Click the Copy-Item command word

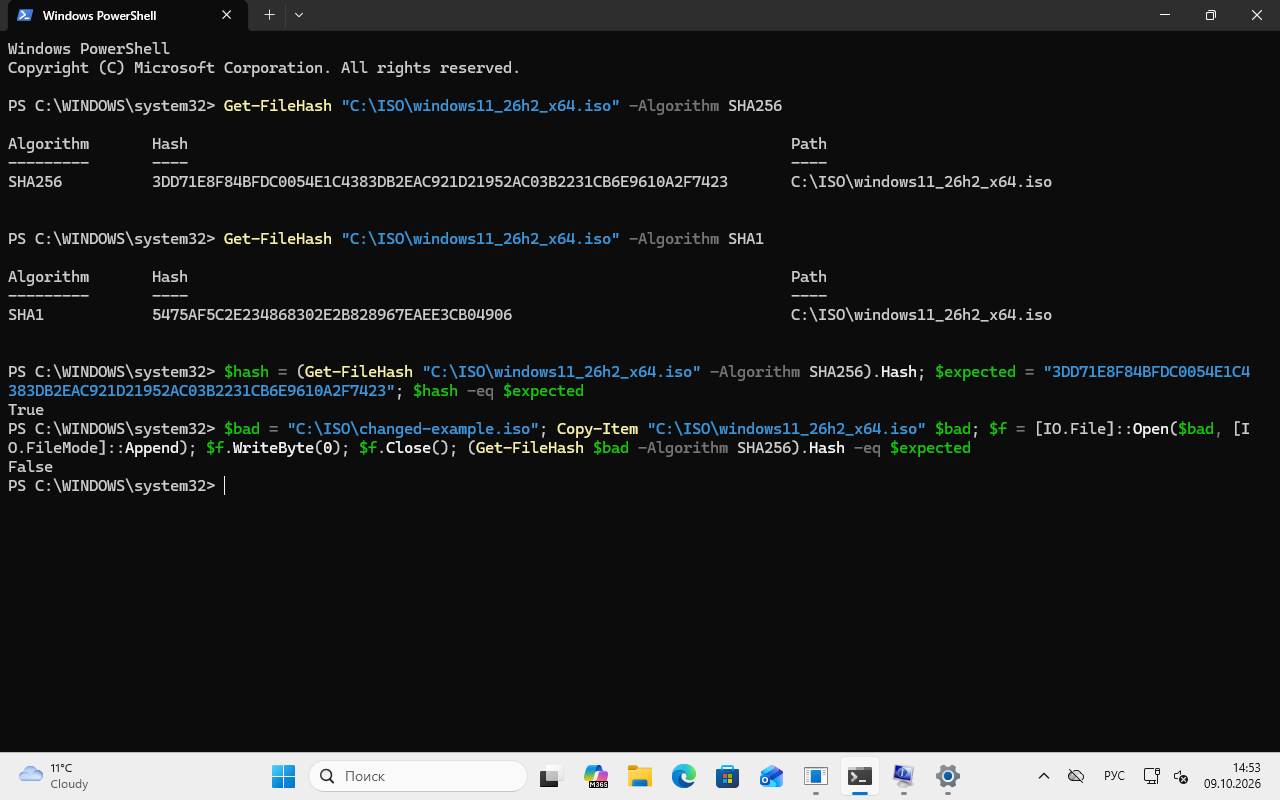pos(597,429)
